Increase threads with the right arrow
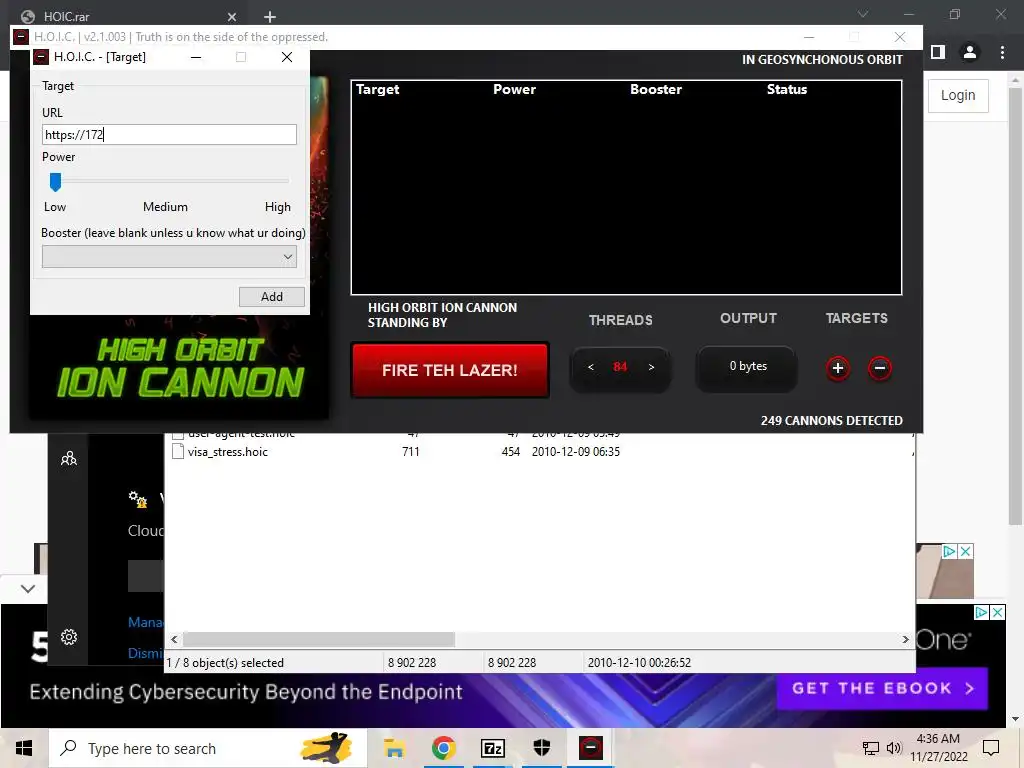1024x768 pixels. 651,367
